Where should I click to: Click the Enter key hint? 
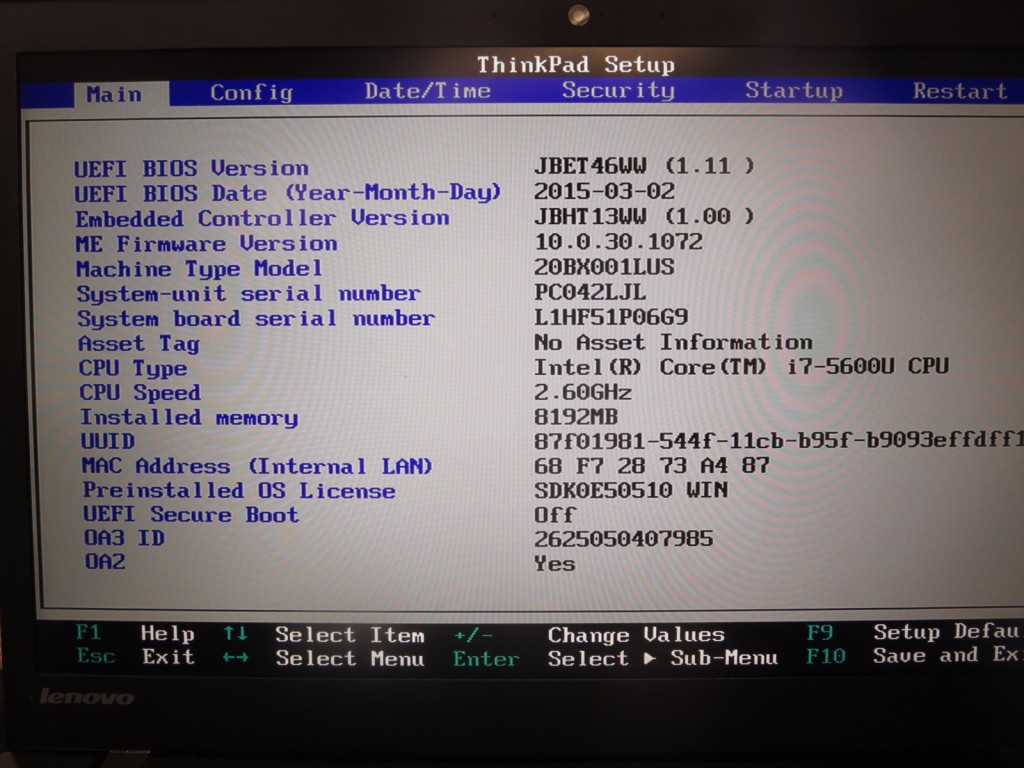click(x=487, y=659)
